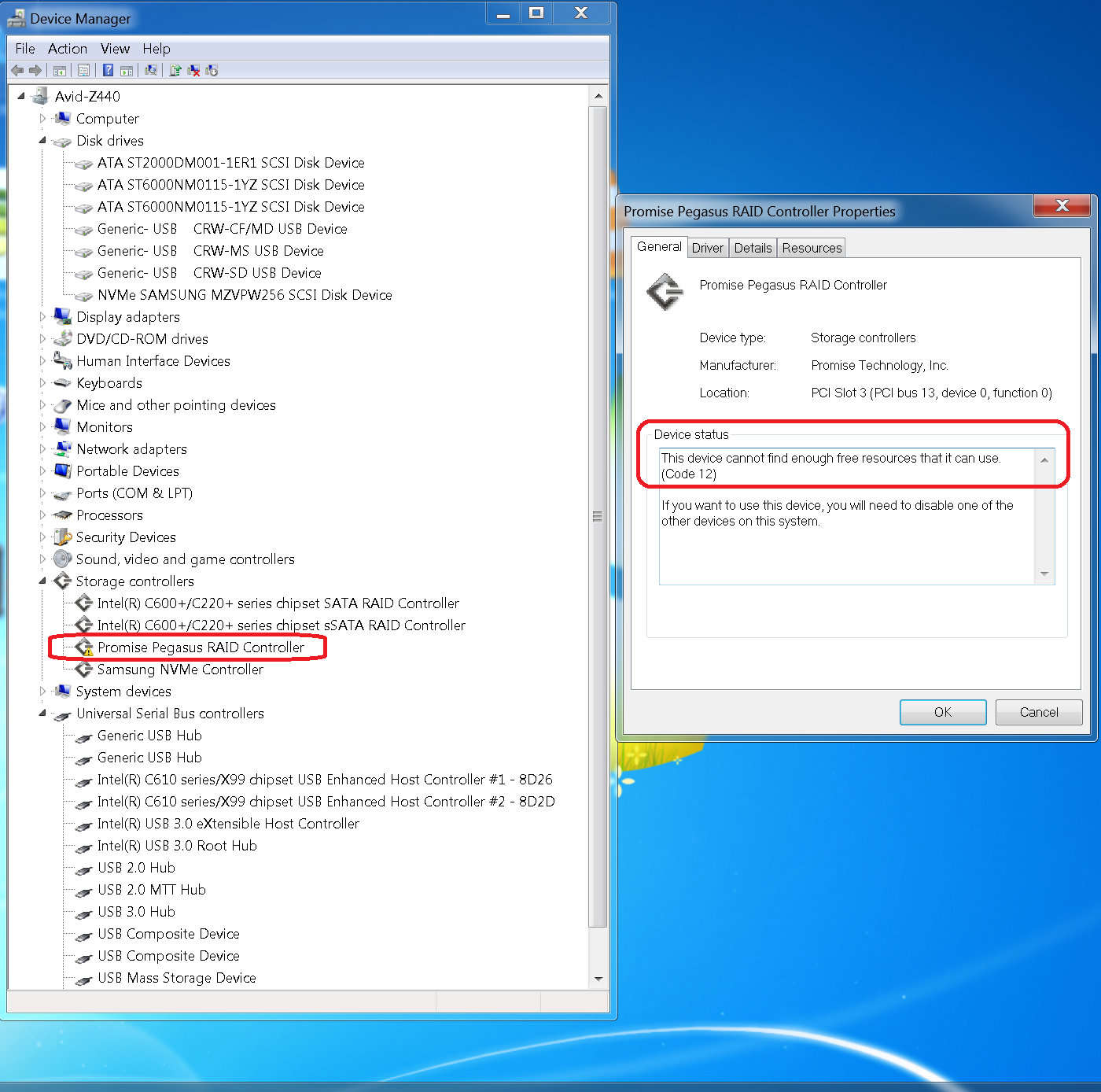Expand the System devices category

tap(42, 692)
